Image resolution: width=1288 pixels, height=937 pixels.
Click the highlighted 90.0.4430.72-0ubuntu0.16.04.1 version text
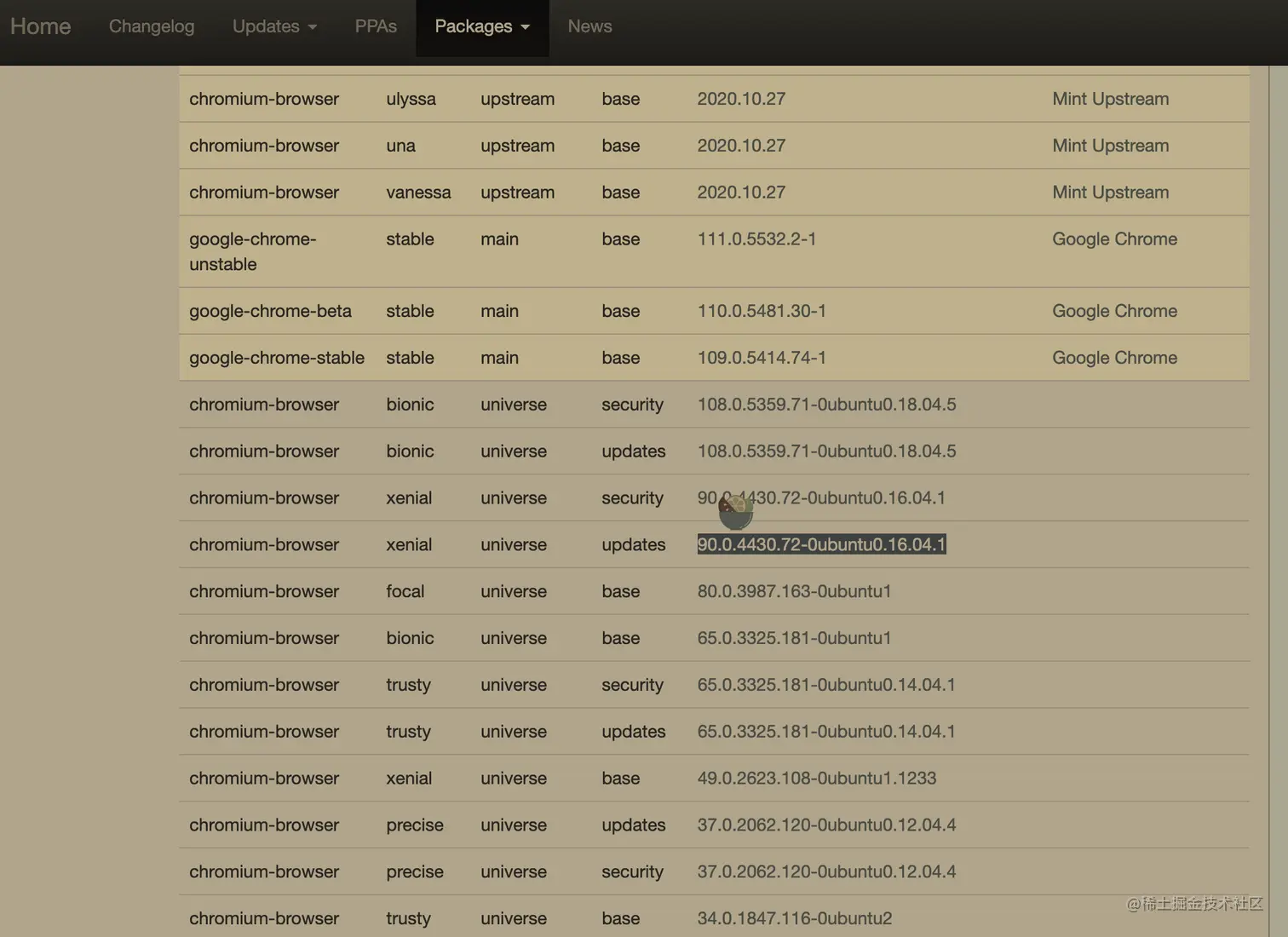click(x=821, y=544)
